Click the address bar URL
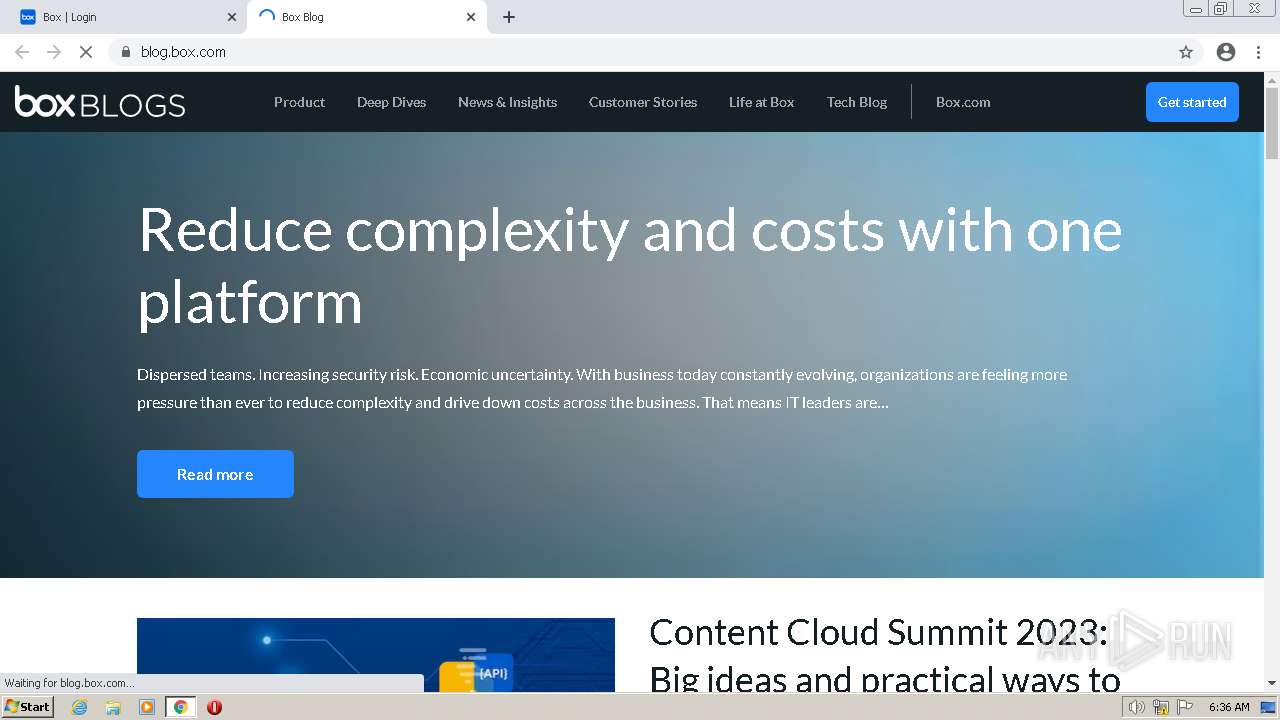The width and height of the screenshot is (1280, 720). pos(183,52)
